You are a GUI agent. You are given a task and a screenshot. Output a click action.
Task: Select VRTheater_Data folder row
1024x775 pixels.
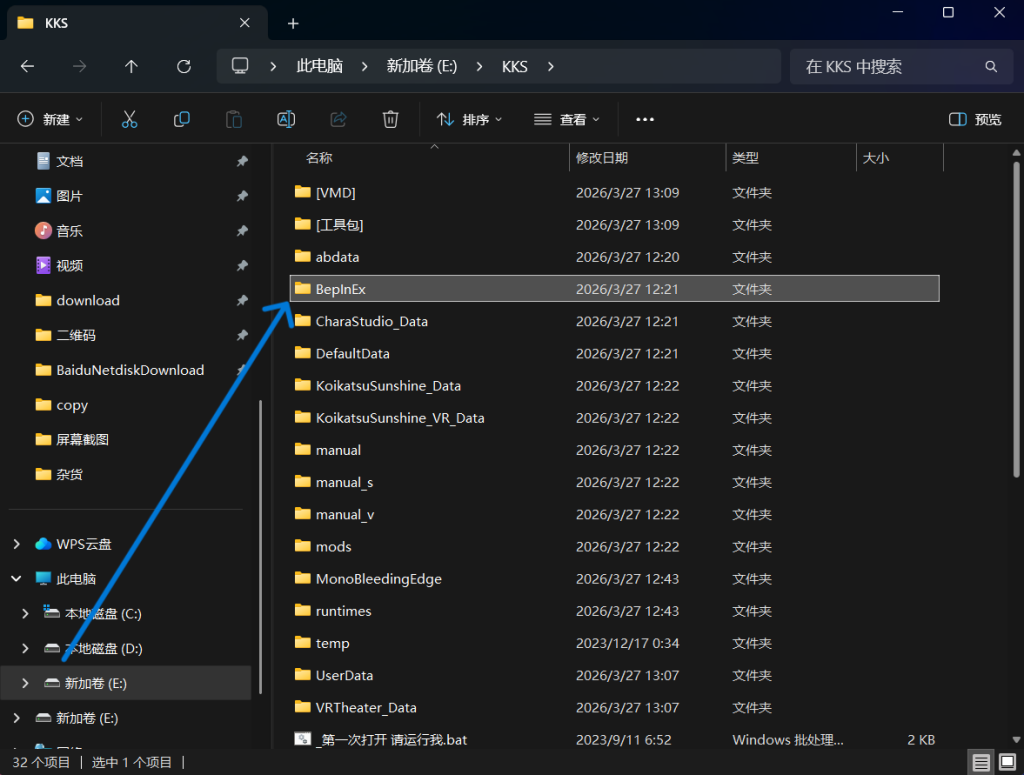615,707
